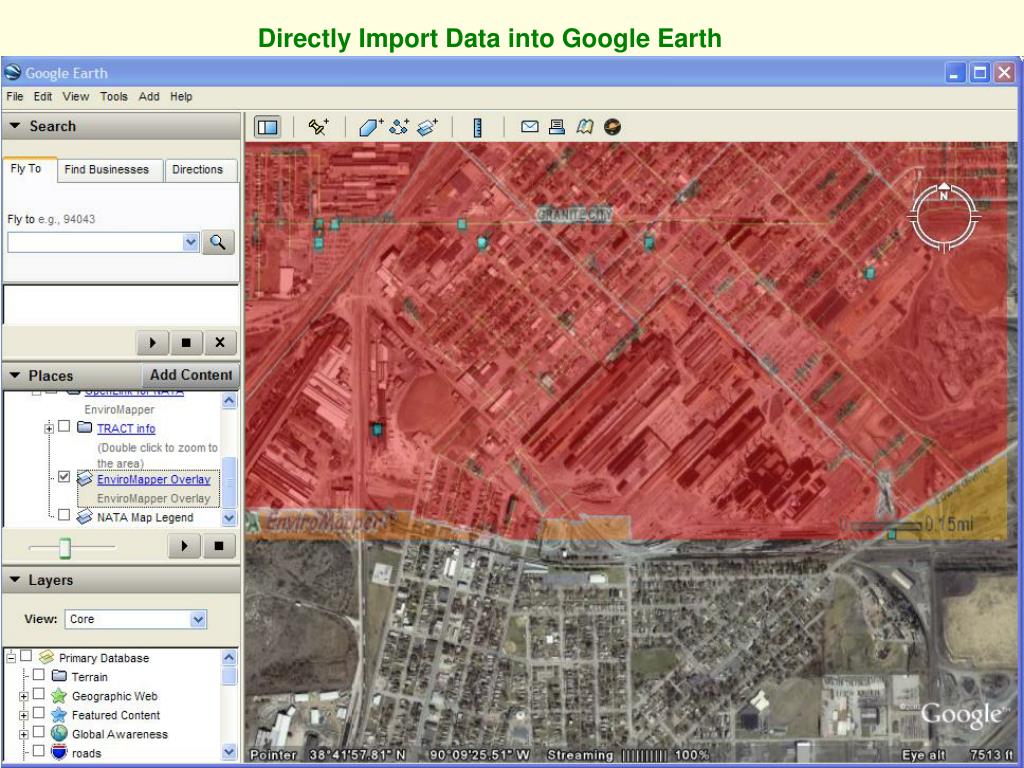The image size is (1024, 768).
Task: Select the Add Path tool
Action: pos(399,127)
